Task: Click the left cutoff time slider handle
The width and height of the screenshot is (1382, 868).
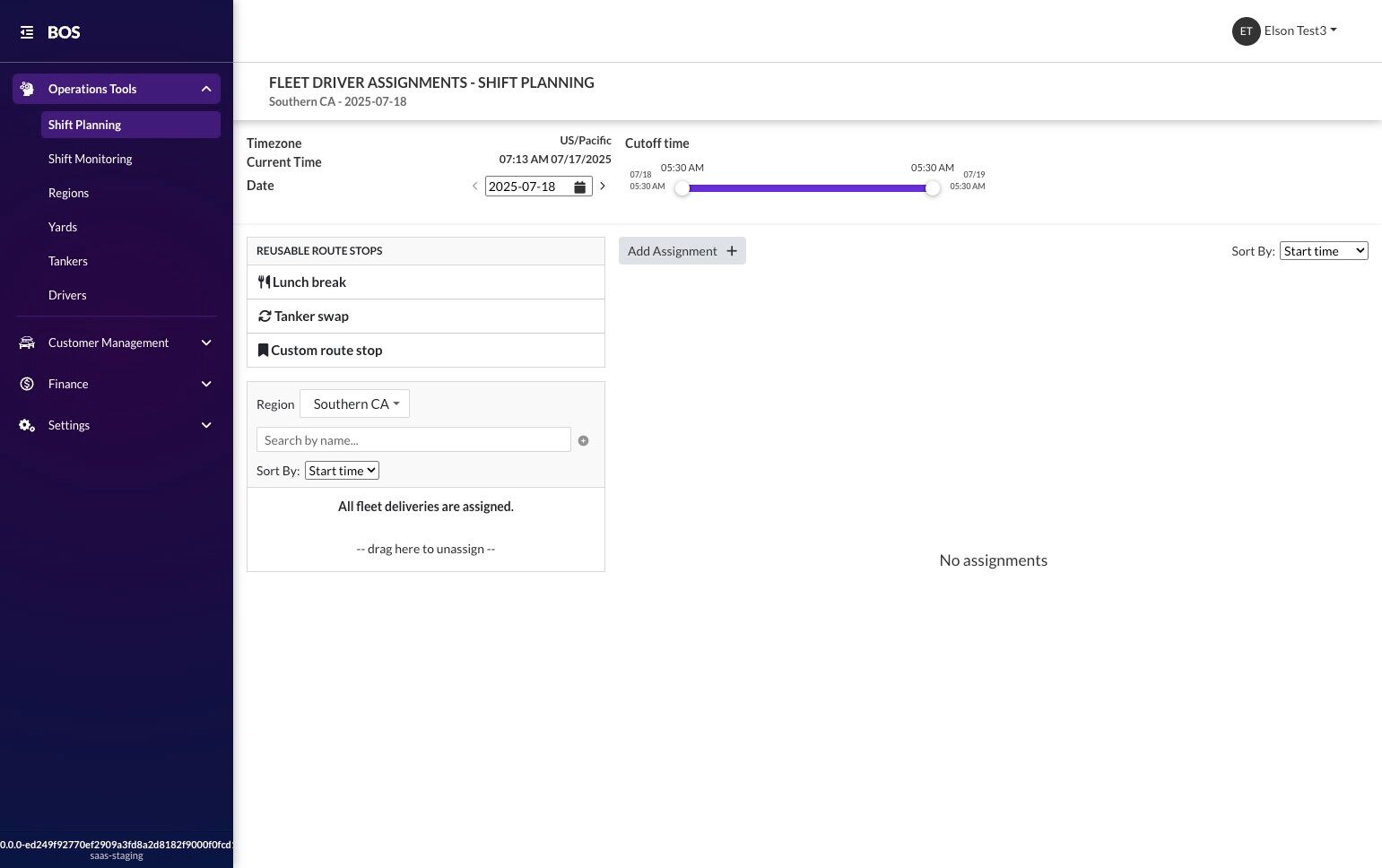Action: coord(682,188)
